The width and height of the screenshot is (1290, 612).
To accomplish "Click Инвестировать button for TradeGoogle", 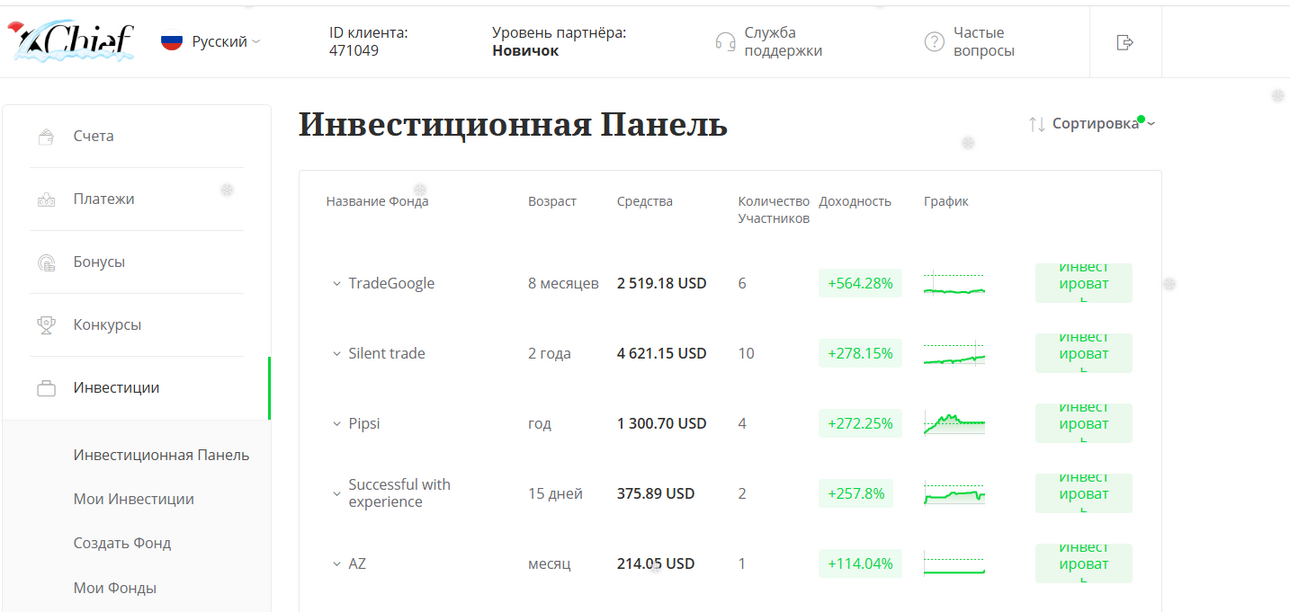I will click(1084, 283).
